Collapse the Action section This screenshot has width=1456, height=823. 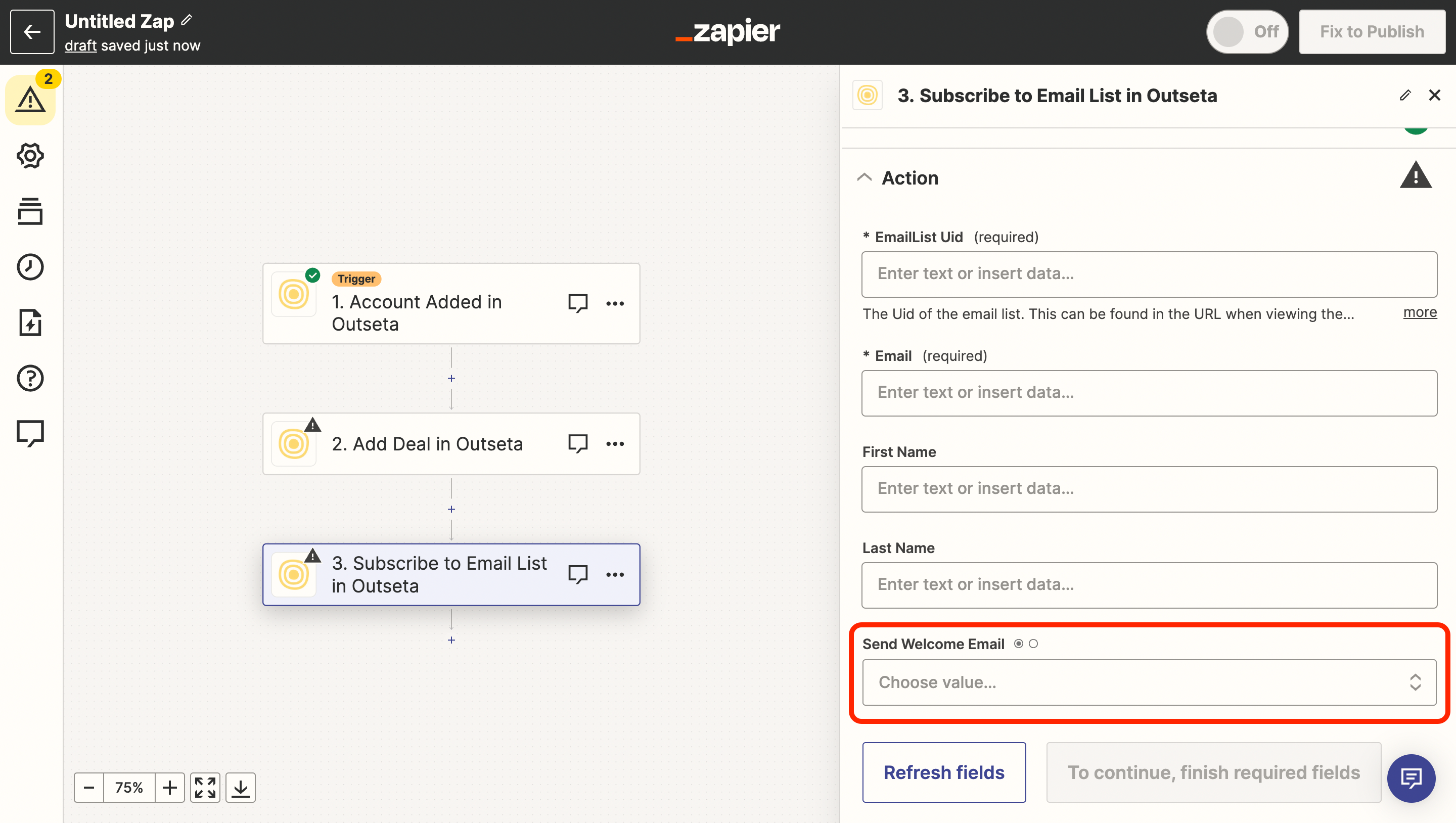(x=864, y=177)
